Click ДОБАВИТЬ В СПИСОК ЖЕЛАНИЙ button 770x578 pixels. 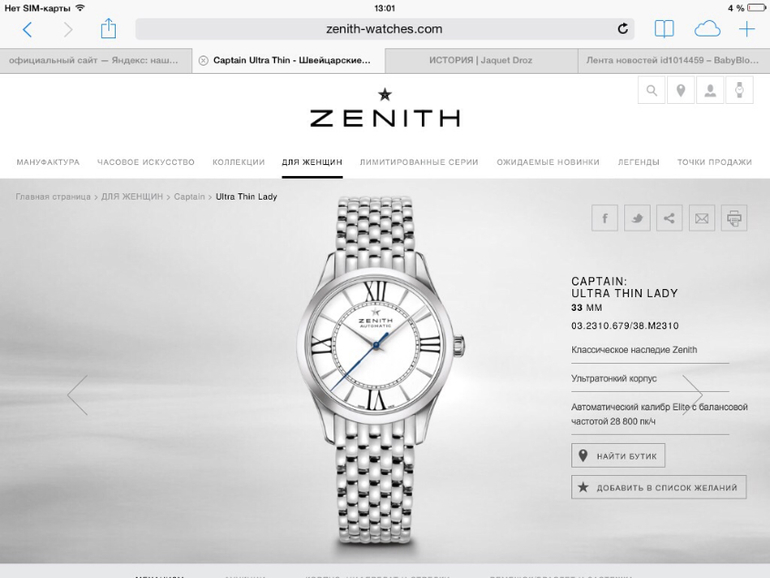click(x=659, y=487)
